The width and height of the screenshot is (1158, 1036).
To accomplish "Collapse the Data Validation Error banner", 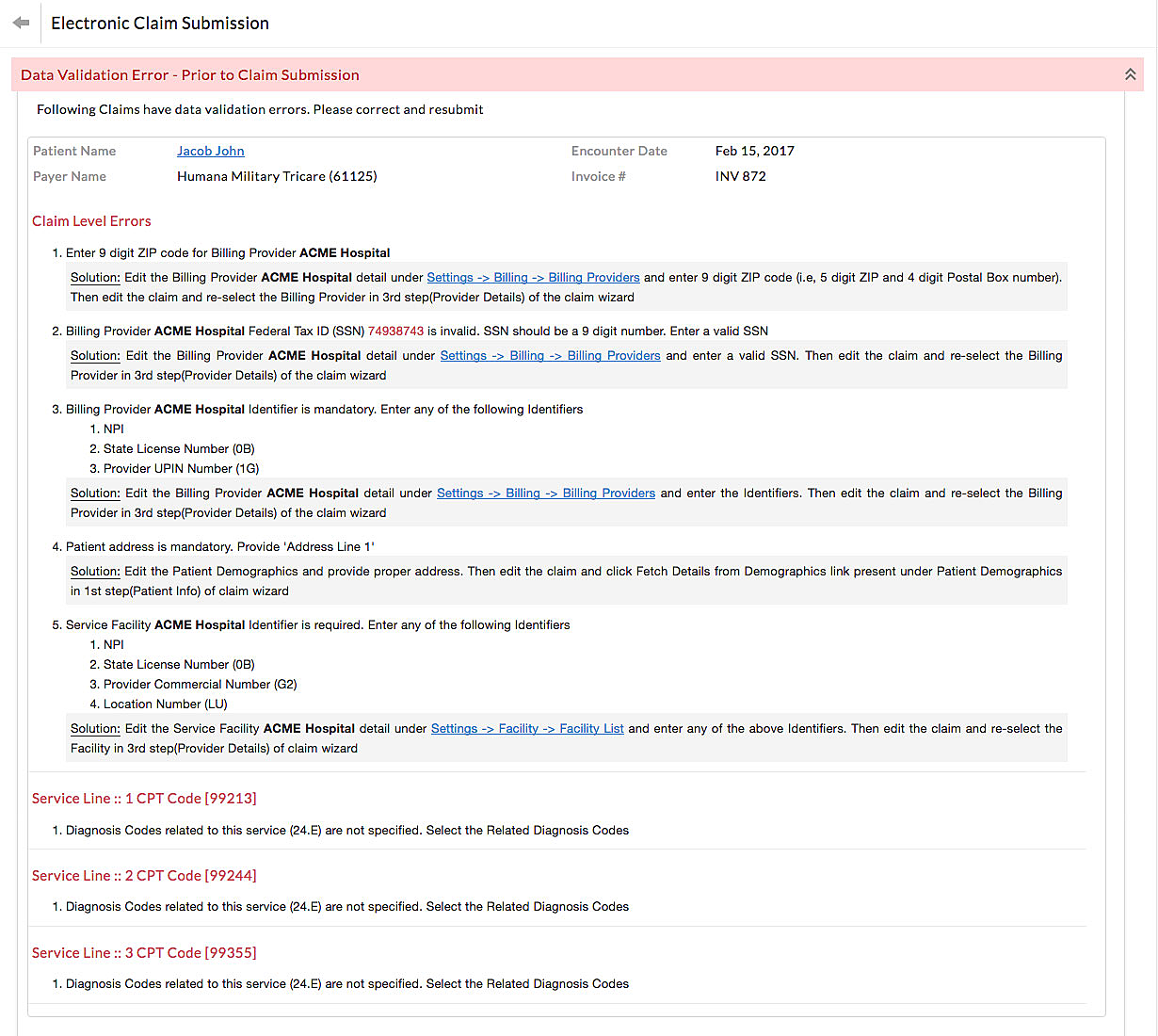I will click(x=1130, y=73).
